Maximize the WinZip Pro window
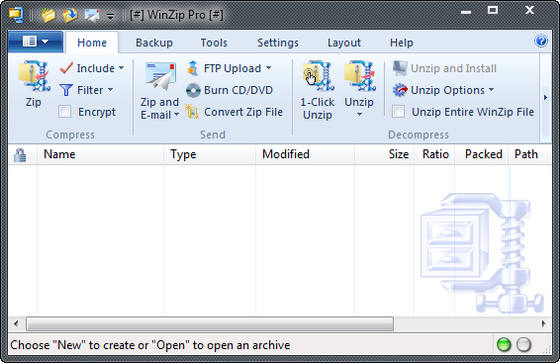Viewport: 560px width, 363px height. click(493, 10)
